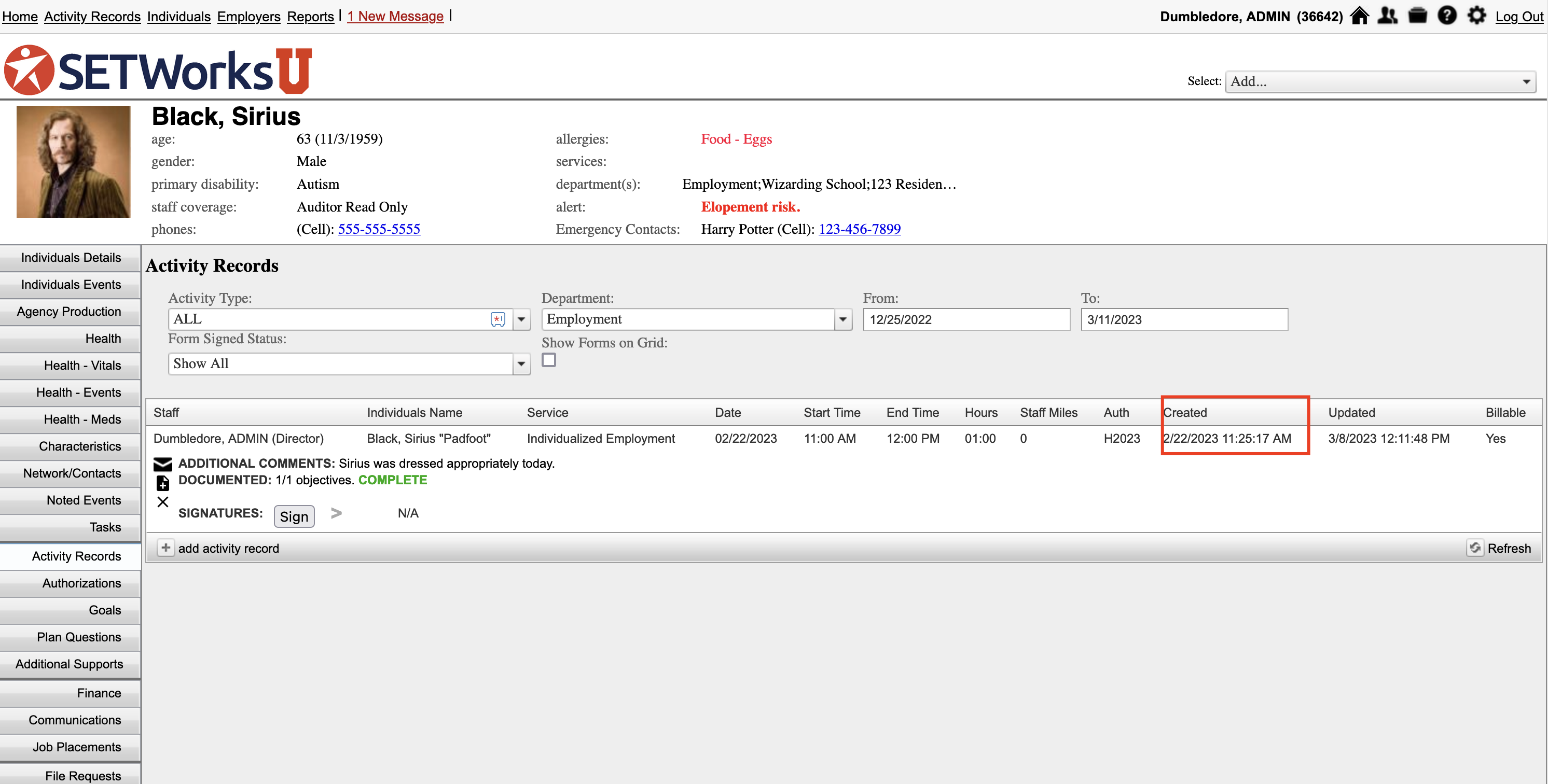Open the Select Add... dropdown
Screen dimensions: 1548x784
pos(1380,82)
